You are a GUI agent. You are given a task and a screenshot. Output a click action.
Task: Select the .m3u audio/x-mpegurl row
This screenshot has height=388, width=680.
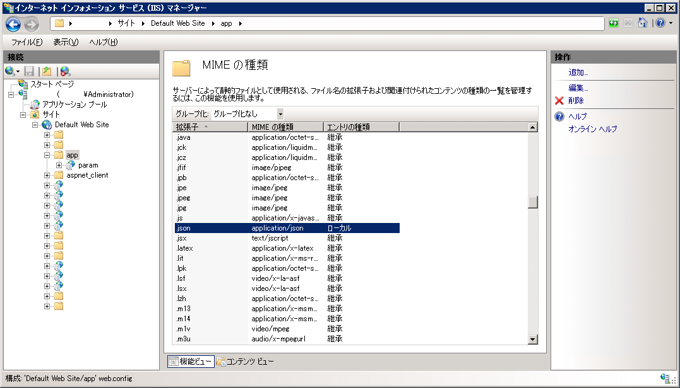tap(287, 339)
